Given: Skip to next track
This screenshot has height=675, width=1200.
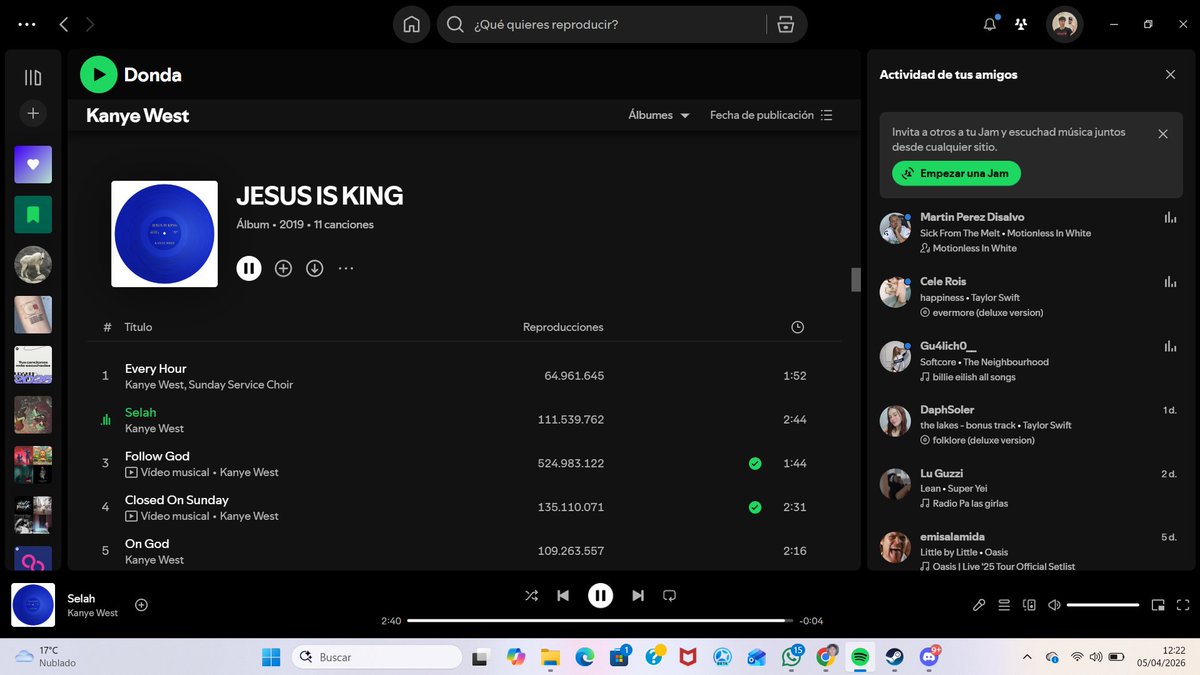Looking at the screenshot, I should point(638,596).
